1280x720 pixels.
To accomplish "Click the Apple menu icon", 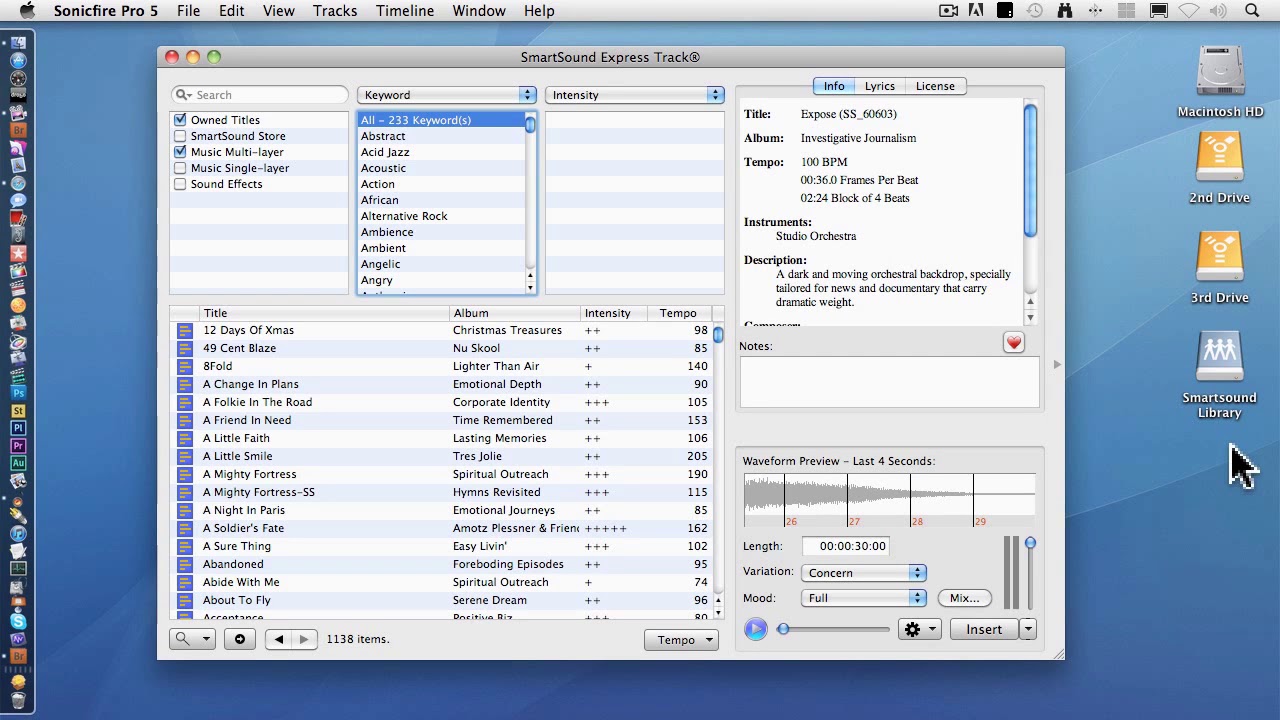I will [27, 11].
